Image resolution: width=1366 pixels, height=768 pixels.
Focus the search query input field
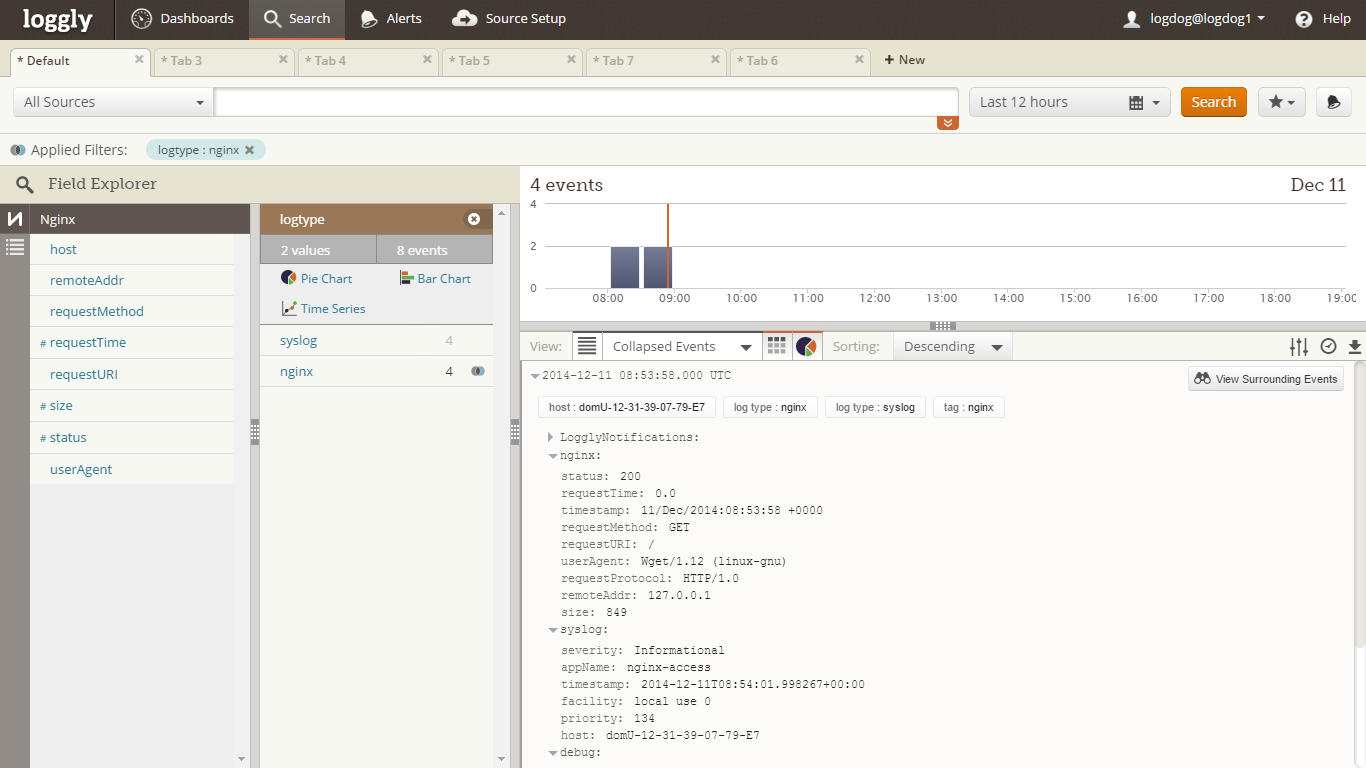(587, 102)
